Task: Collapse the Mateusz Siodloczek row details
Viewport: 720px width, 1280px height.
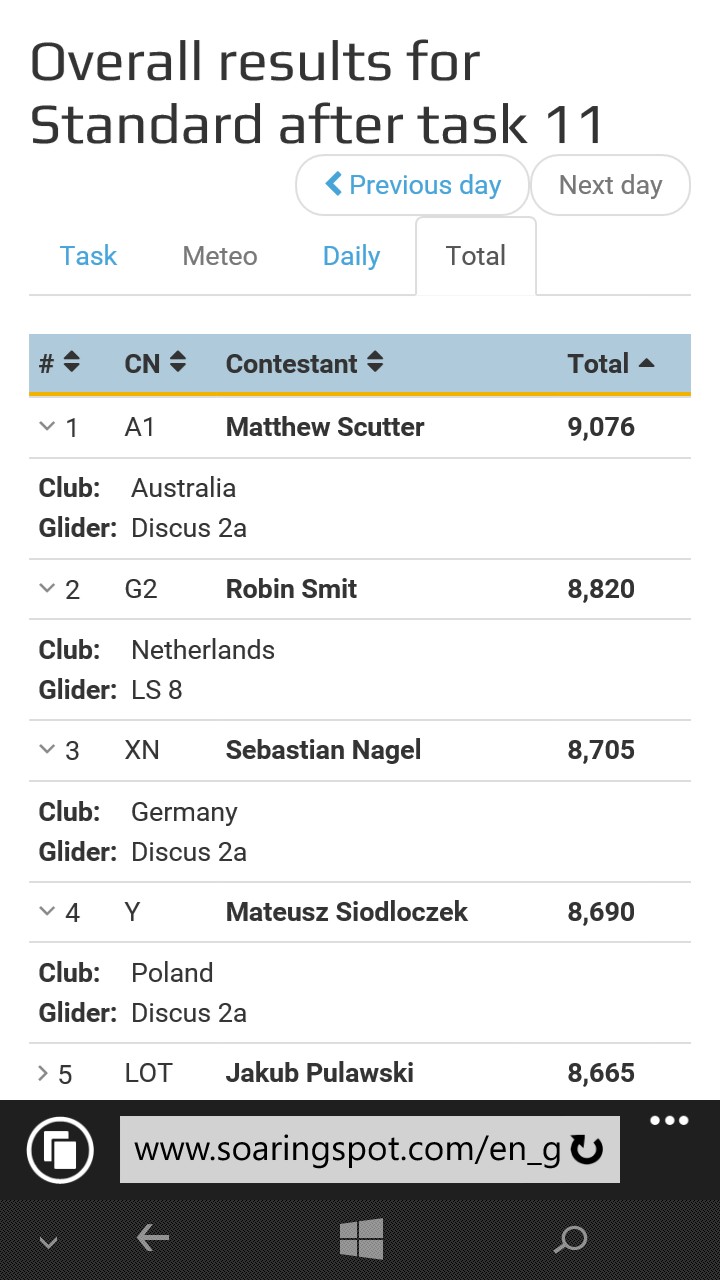Action: (x=46, y=911)
